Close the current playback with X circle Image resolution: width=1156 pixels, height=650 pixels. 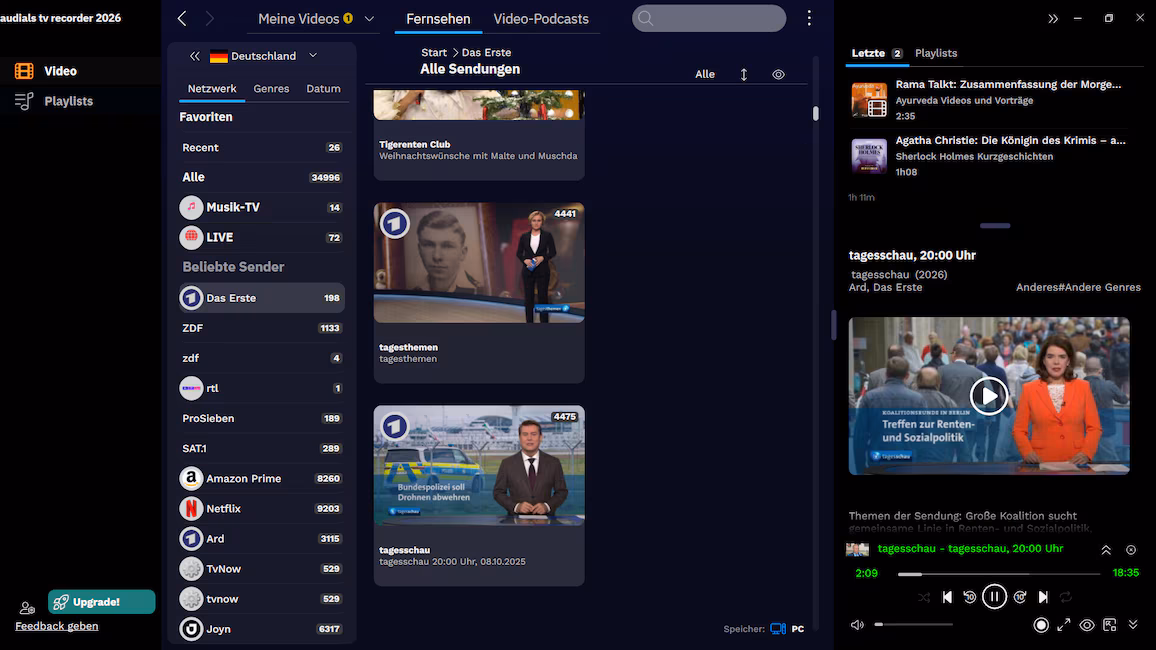tap(1131, 550)
